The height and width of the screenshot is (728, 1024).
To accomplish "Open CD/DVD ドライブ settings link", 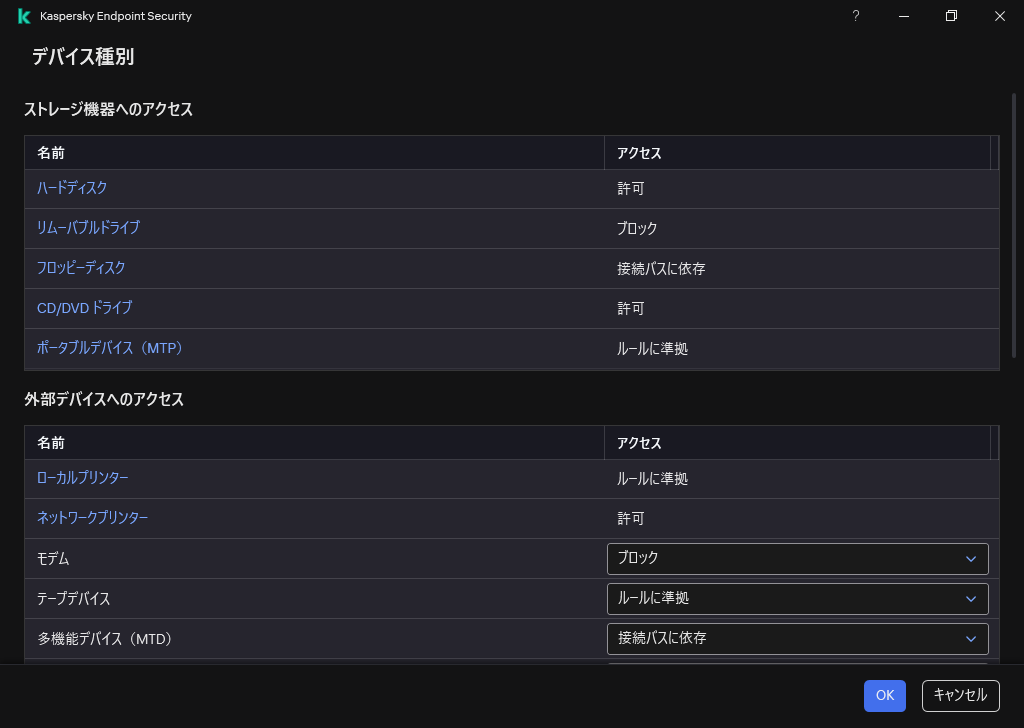I will pyautogui.click(x=84, y=308).
